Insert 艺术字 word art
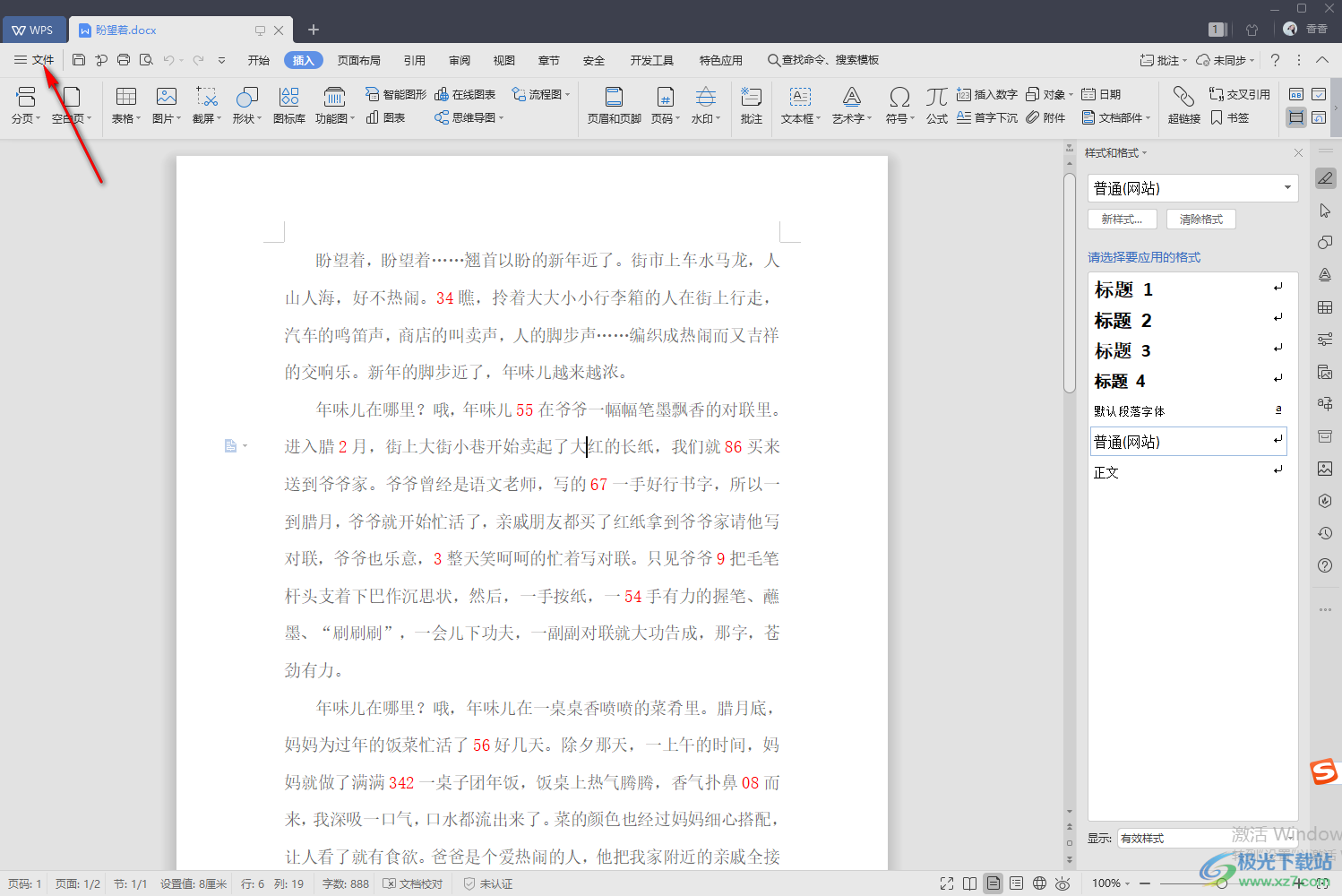 coord(852,105)
